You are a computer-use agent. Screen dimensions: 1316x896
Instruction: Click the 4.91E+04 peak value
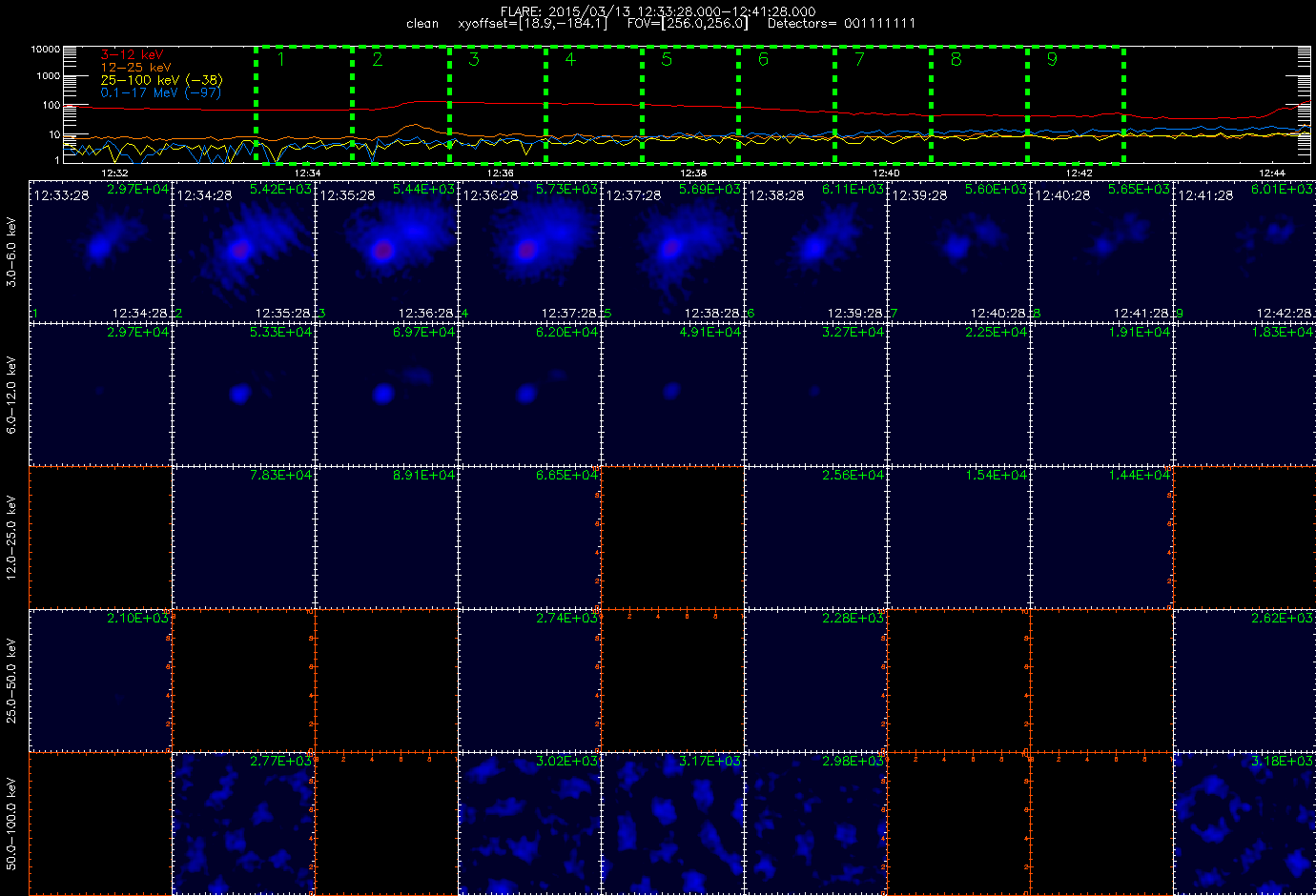(709, 333)
